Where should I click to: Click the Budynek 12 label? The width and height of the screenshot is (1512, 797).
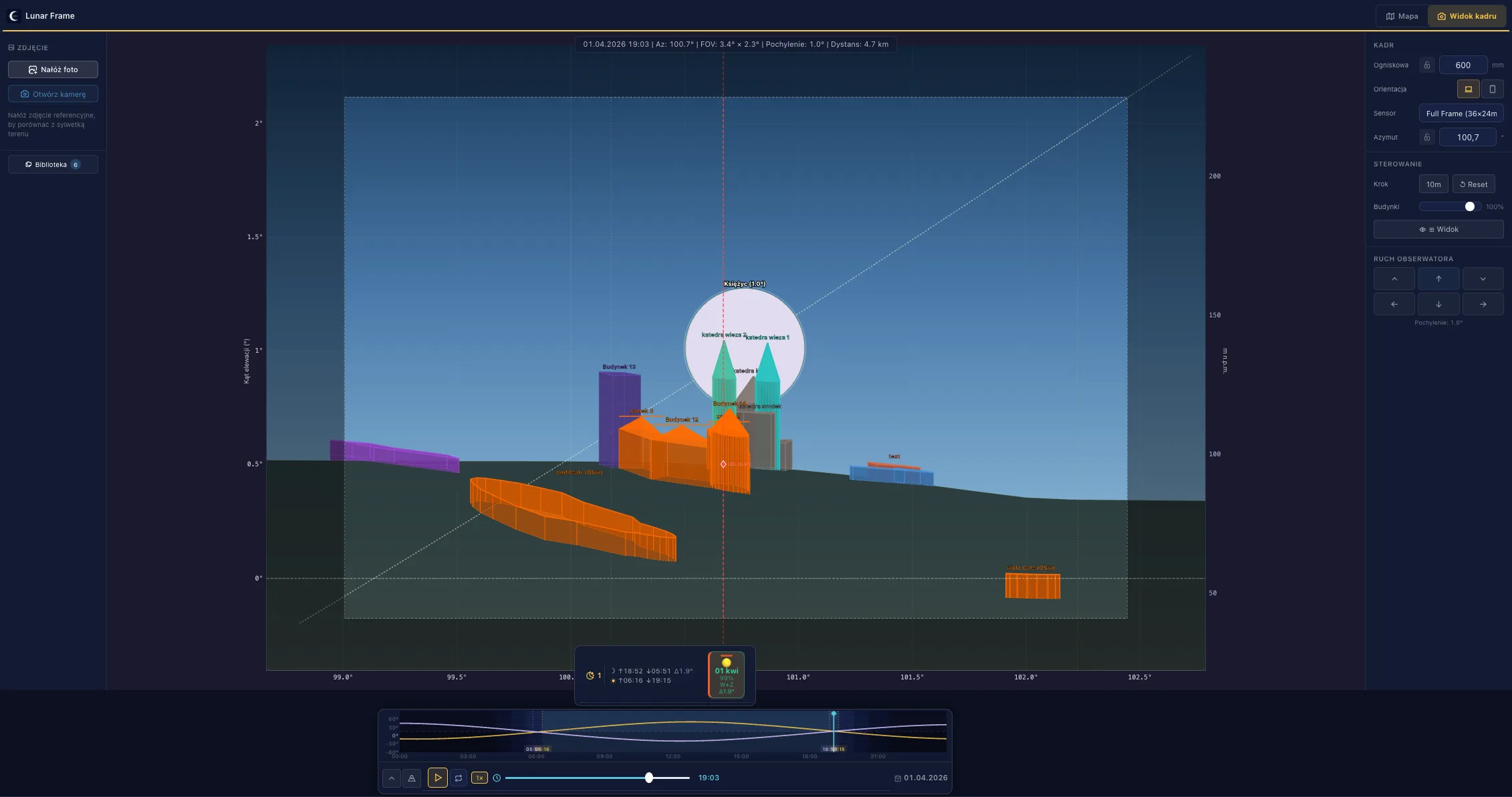click(682, 420)
